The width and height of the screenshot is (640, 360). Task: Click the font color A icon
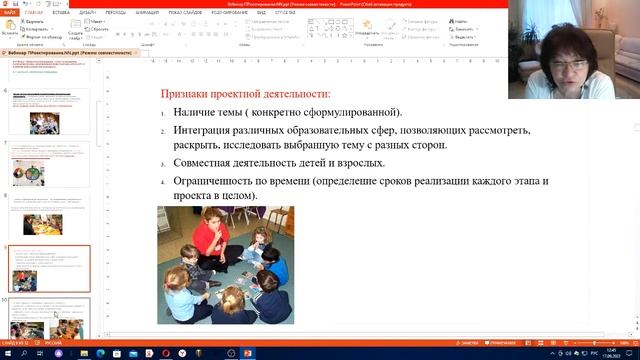pyautogui.click(x=179, y=35)
